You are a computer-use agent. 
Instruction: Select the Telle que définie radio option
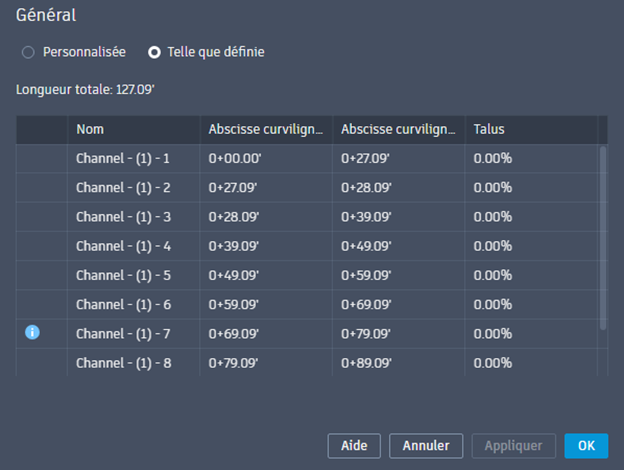click(154, 51)
